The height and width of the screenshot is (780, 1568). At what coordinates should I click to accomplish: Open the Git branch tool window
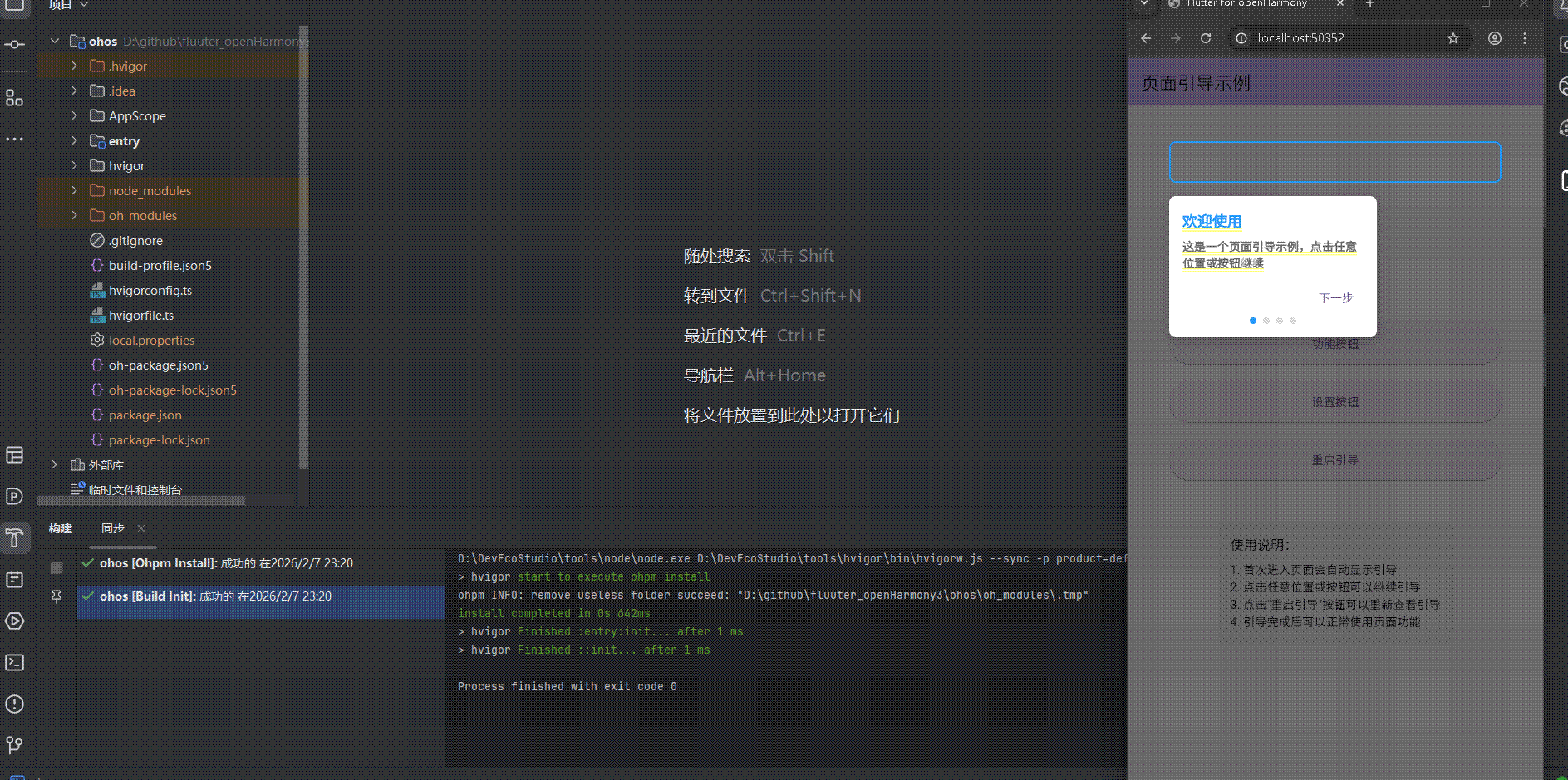[x=14, y=745]
